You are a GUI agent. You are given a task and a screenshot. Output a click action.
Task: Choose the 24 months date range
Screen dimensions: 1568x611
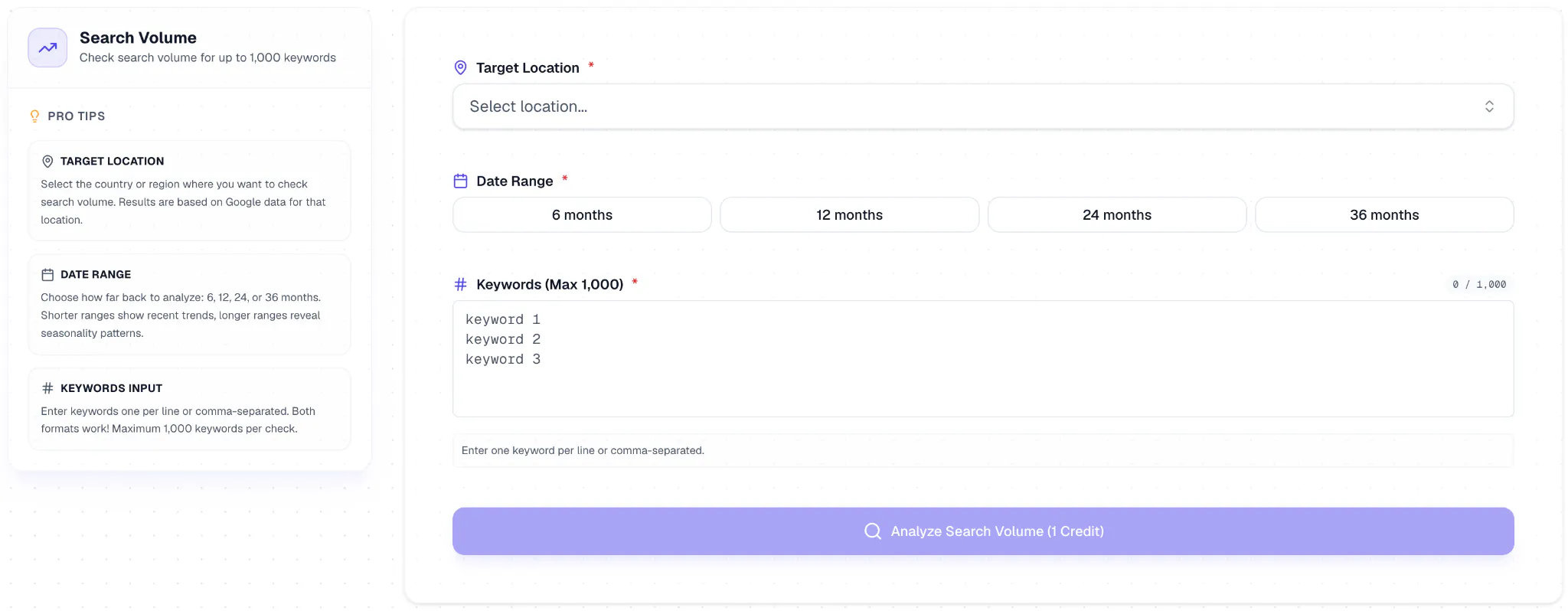click(x=1117, y=215)
